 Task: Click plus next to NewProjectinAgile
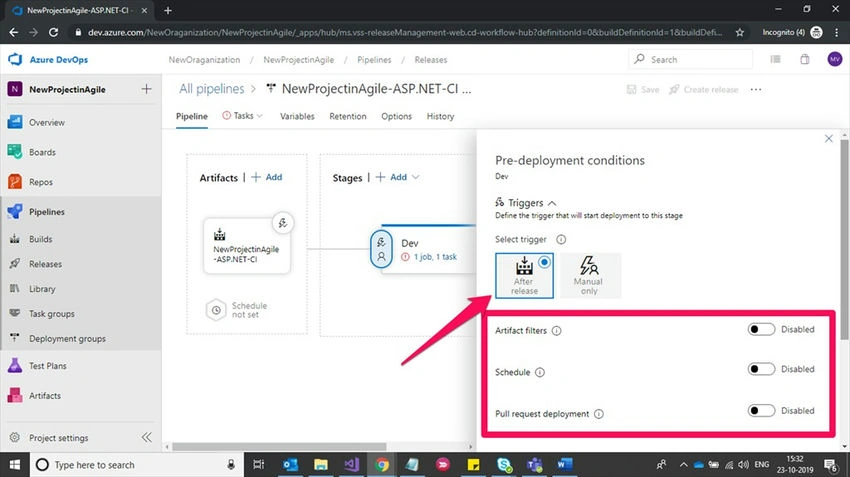[x=146, y=89]
